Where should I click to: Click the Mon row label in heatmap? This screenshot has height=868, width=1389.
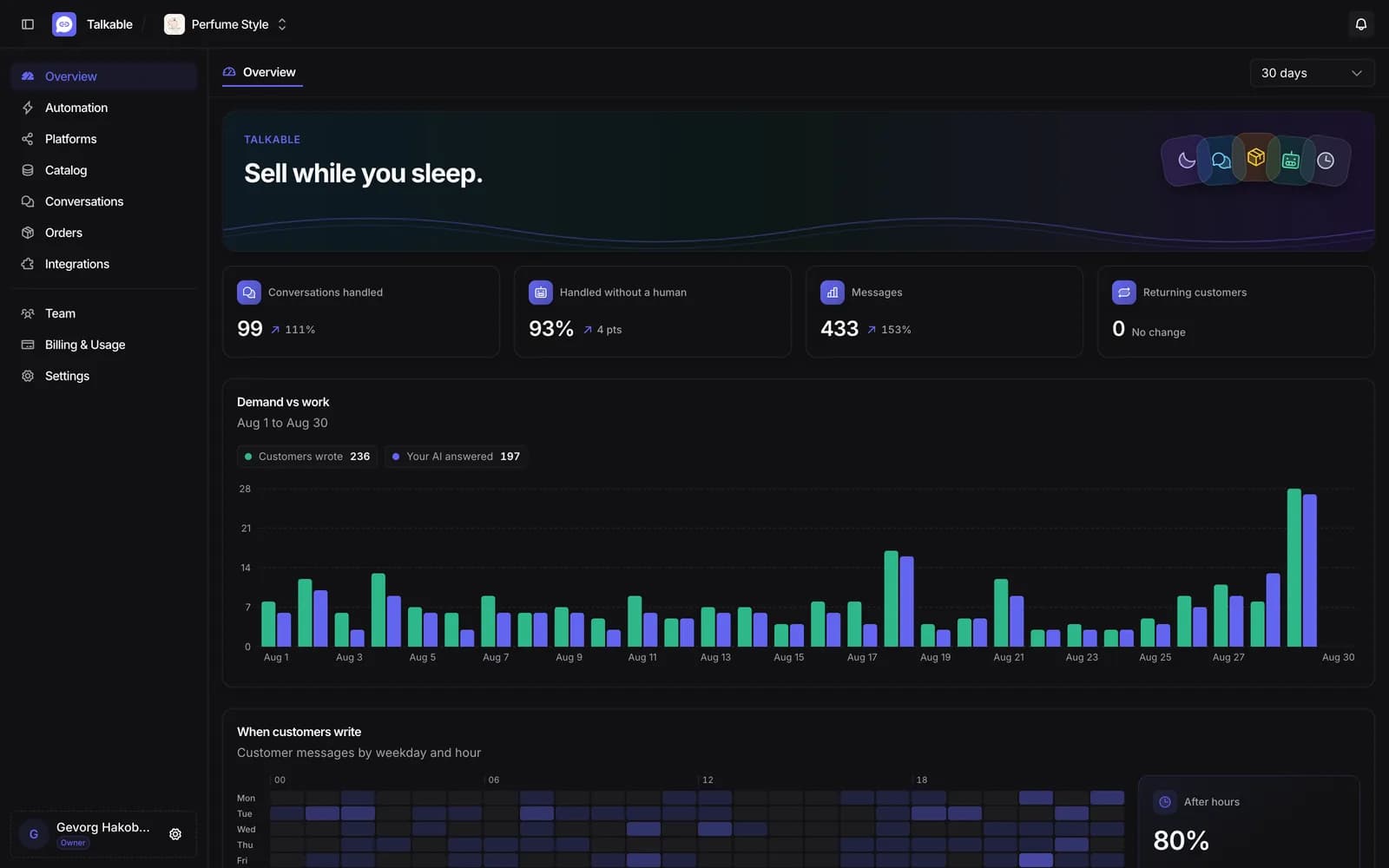246,798
